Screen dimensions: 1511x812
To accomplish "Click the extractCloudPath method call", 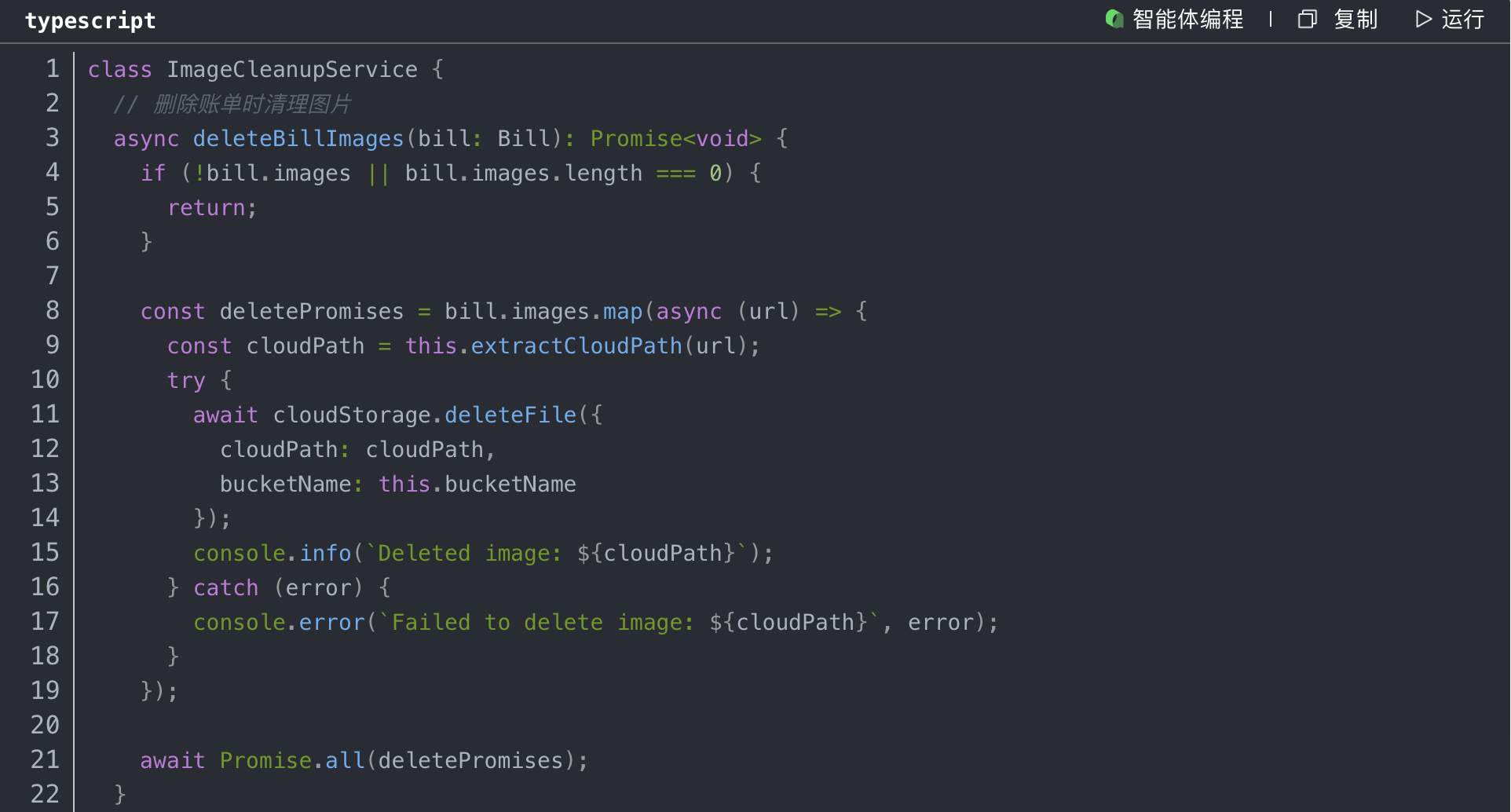I will point(576,346).
